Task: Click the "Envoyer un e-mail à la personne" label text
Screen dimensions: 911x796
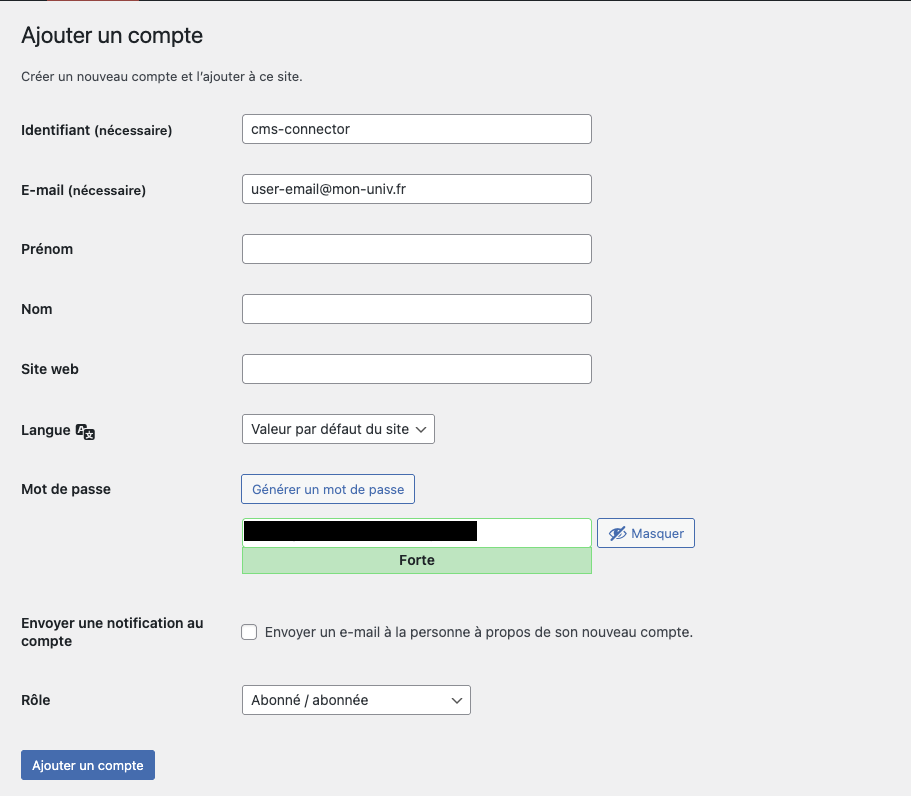Action: point(478,632)
